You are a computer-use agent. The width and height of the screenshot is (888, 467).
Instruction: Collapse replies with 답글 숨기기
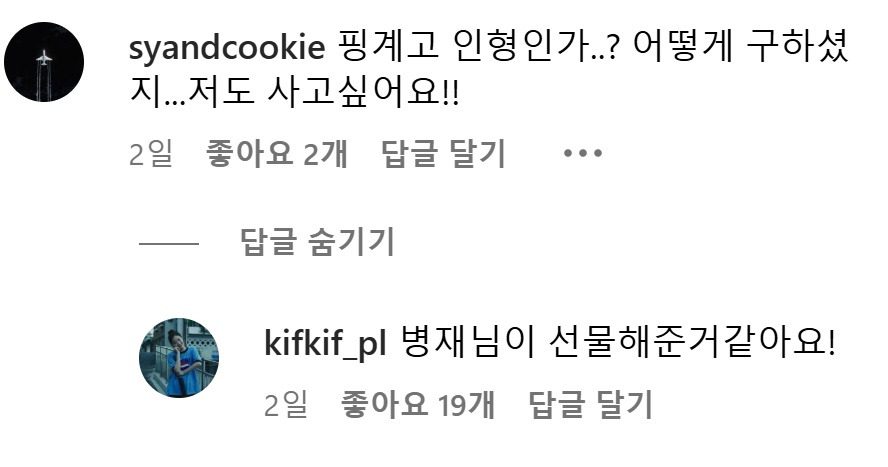coord(317,242)
